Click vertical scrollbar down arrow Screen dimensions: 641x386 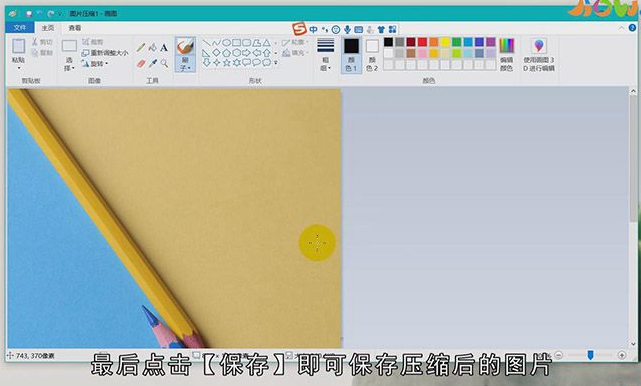click(x=633, y=344)
